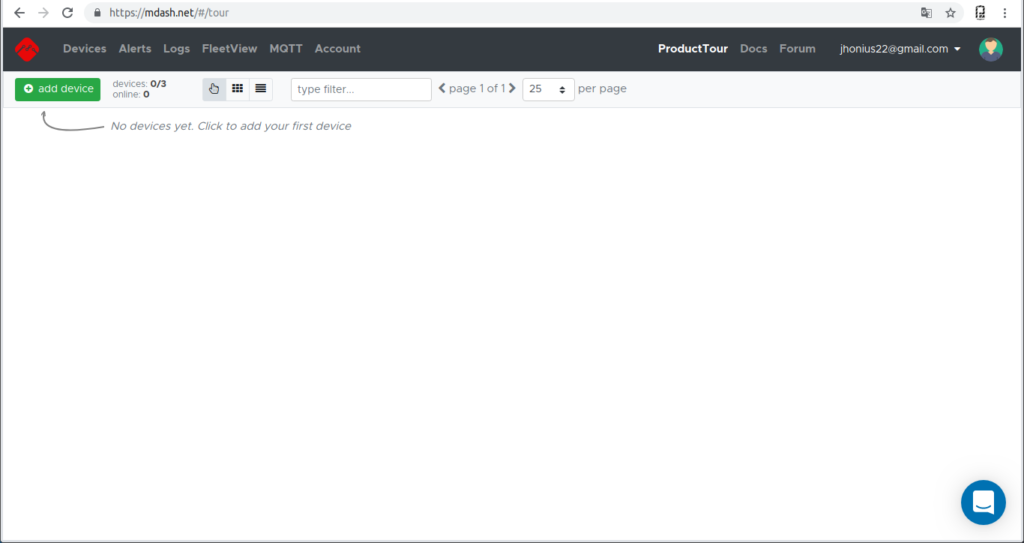Image resolution: width=1024 pixels, height=543 pixels.
Task: Click the 'No devices yet' hint text
Action: tap(231, 126)
